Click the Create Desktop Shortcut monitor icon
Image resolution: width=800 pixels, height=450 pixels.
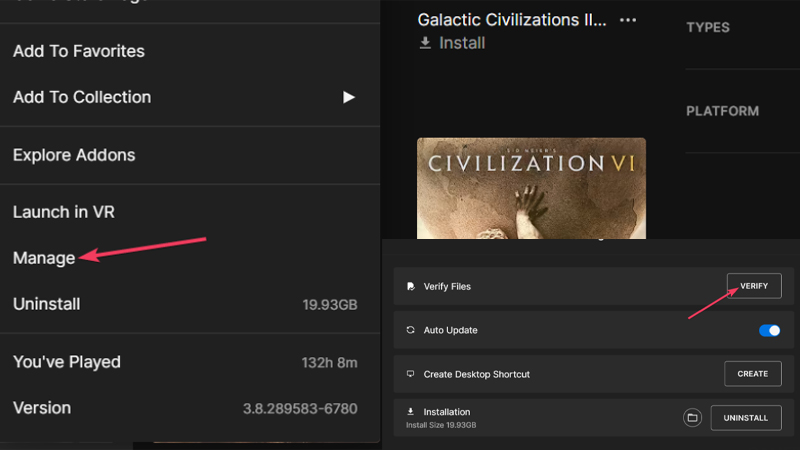(x=410, y=374)
